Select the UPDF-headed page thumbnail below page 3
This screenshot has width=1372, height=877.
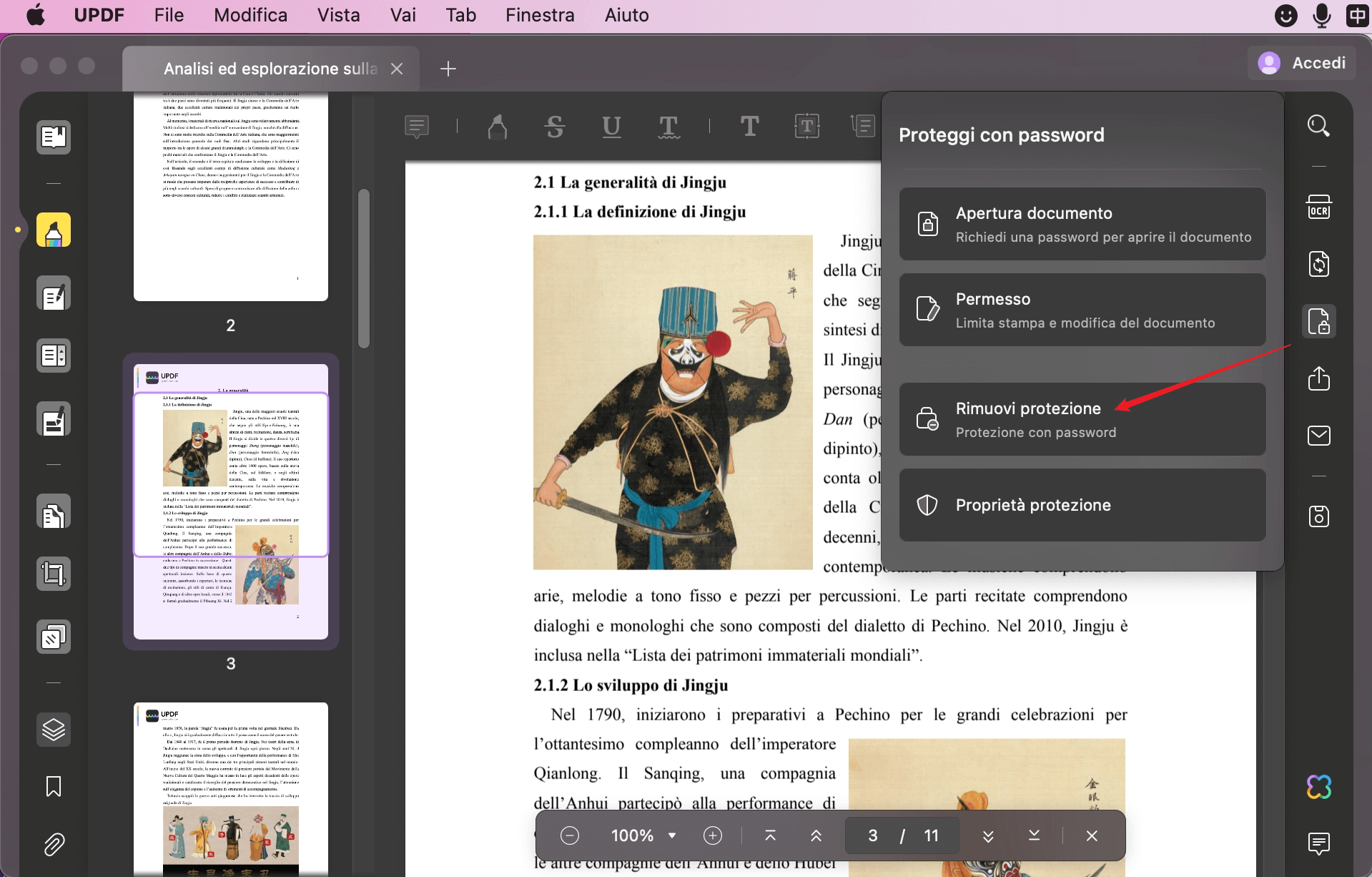pyautogui.click(x=231, y=790)
